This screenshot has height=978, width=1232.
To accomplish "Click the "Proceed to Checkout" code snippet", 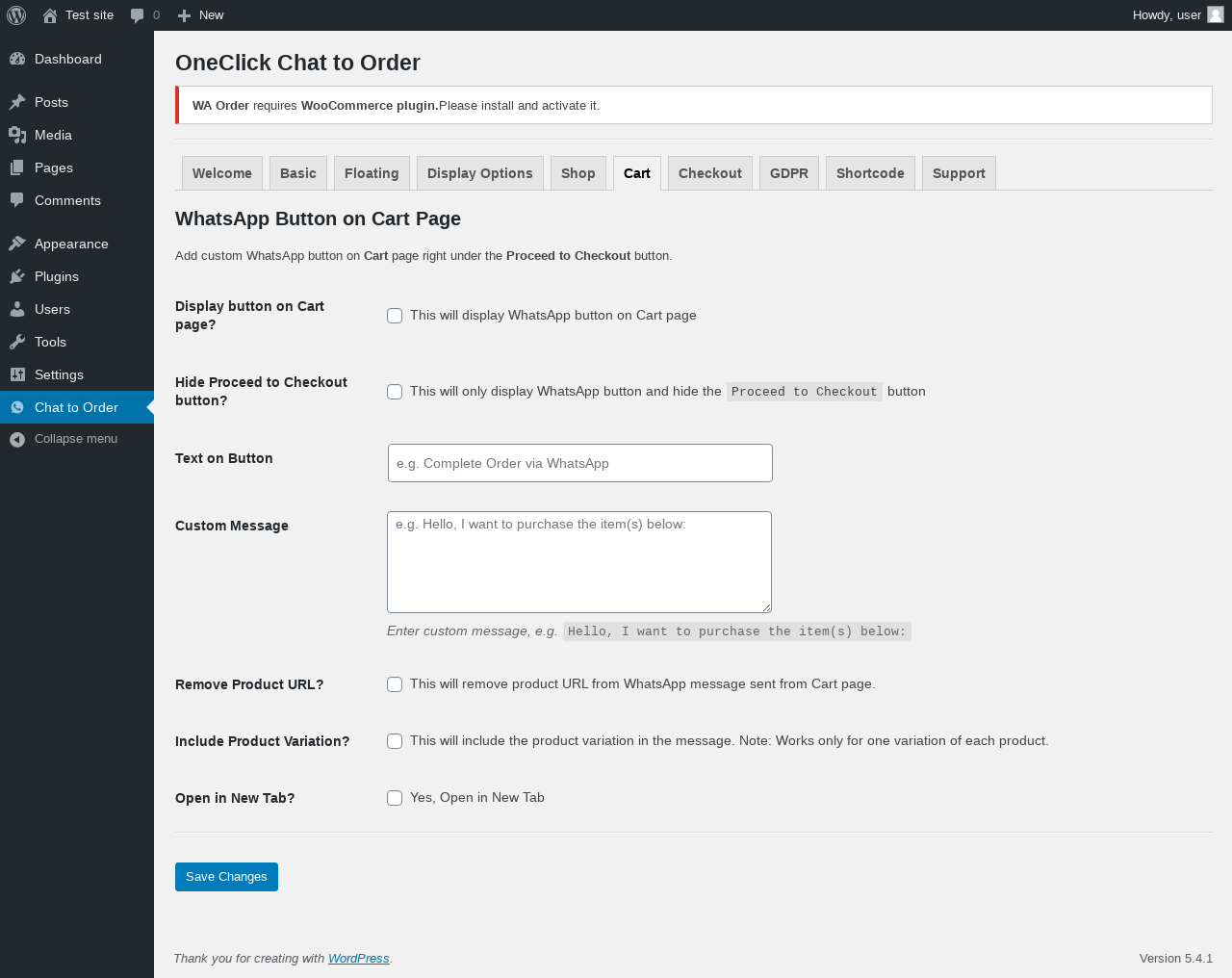I will coord(805,392).
